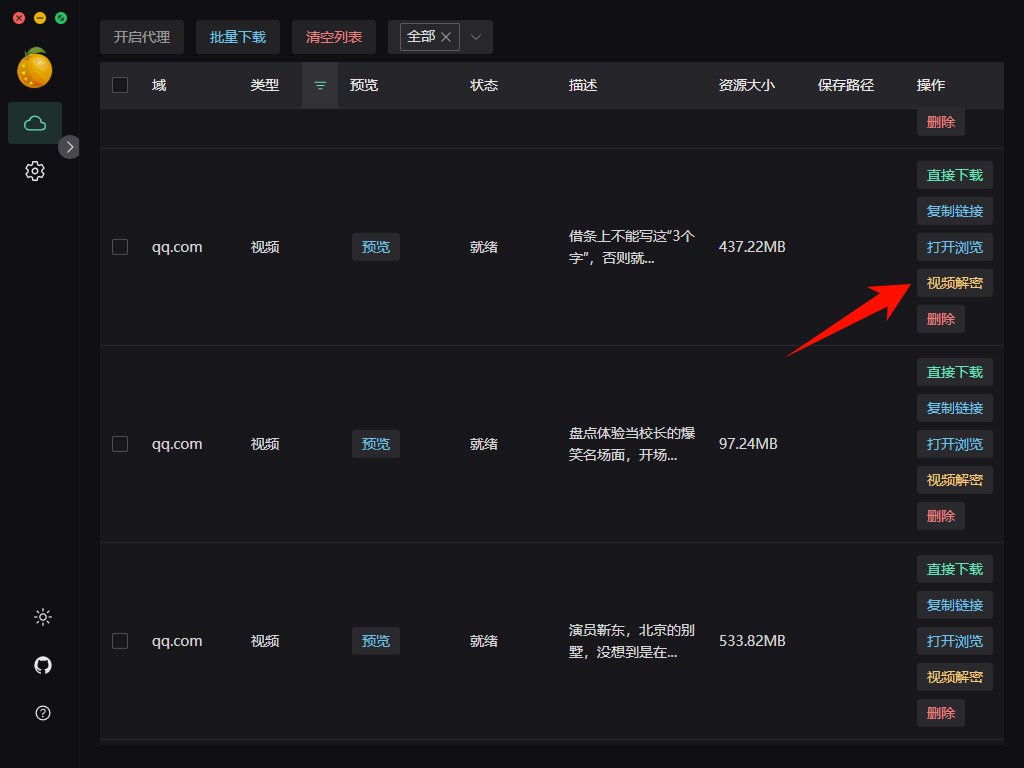Viewport: 1024px width, 768px height.
Task: Preview the 533.82MB video
Action: coord(376,641)
